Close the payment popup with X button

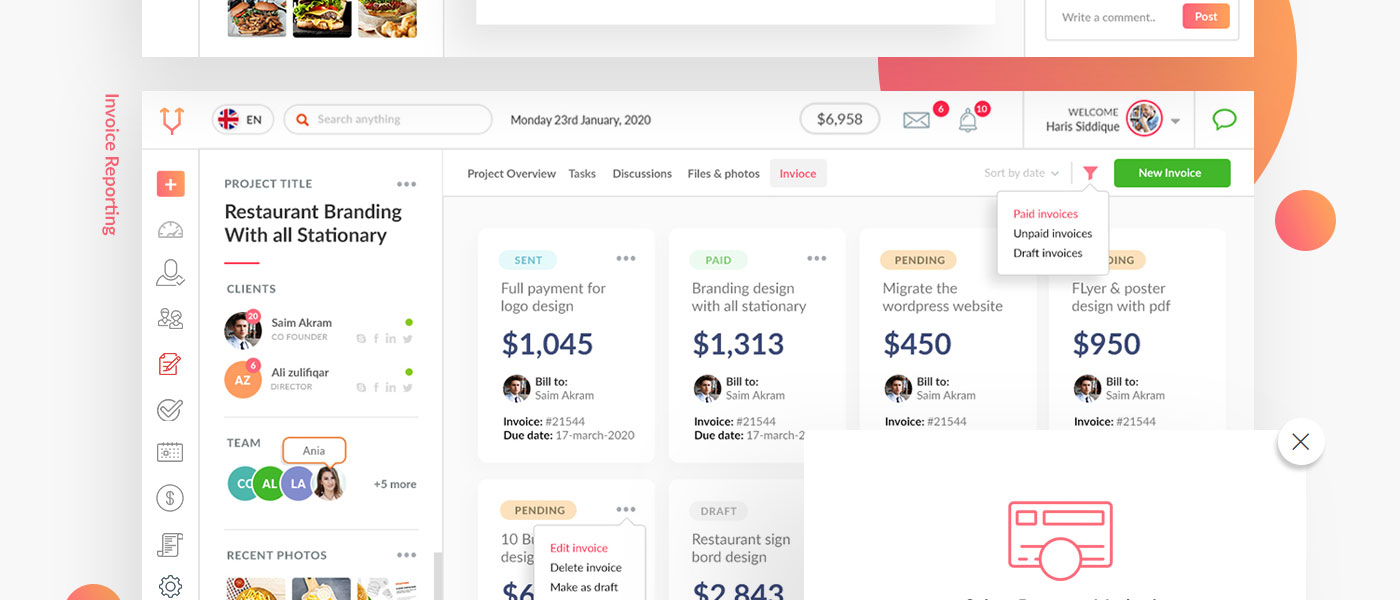click(x=1300, y=442)
